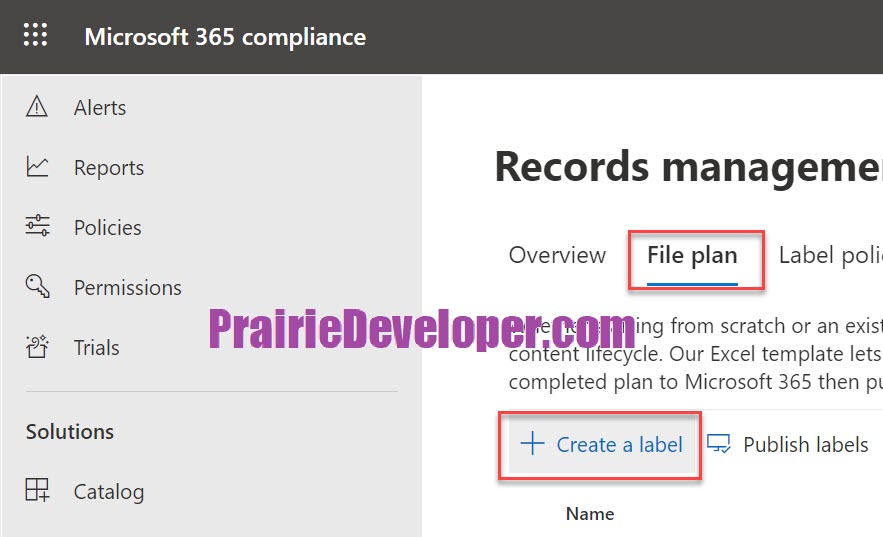Select the File plan tab
Viewport: 883px width, 537px height.
pos(692,256)
